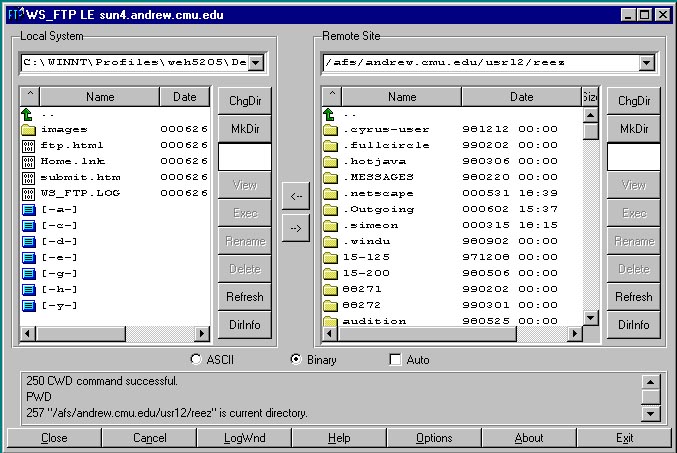677x453 pixels.
Task: Select the [-a-] drive icon
Action: (28, 210)
